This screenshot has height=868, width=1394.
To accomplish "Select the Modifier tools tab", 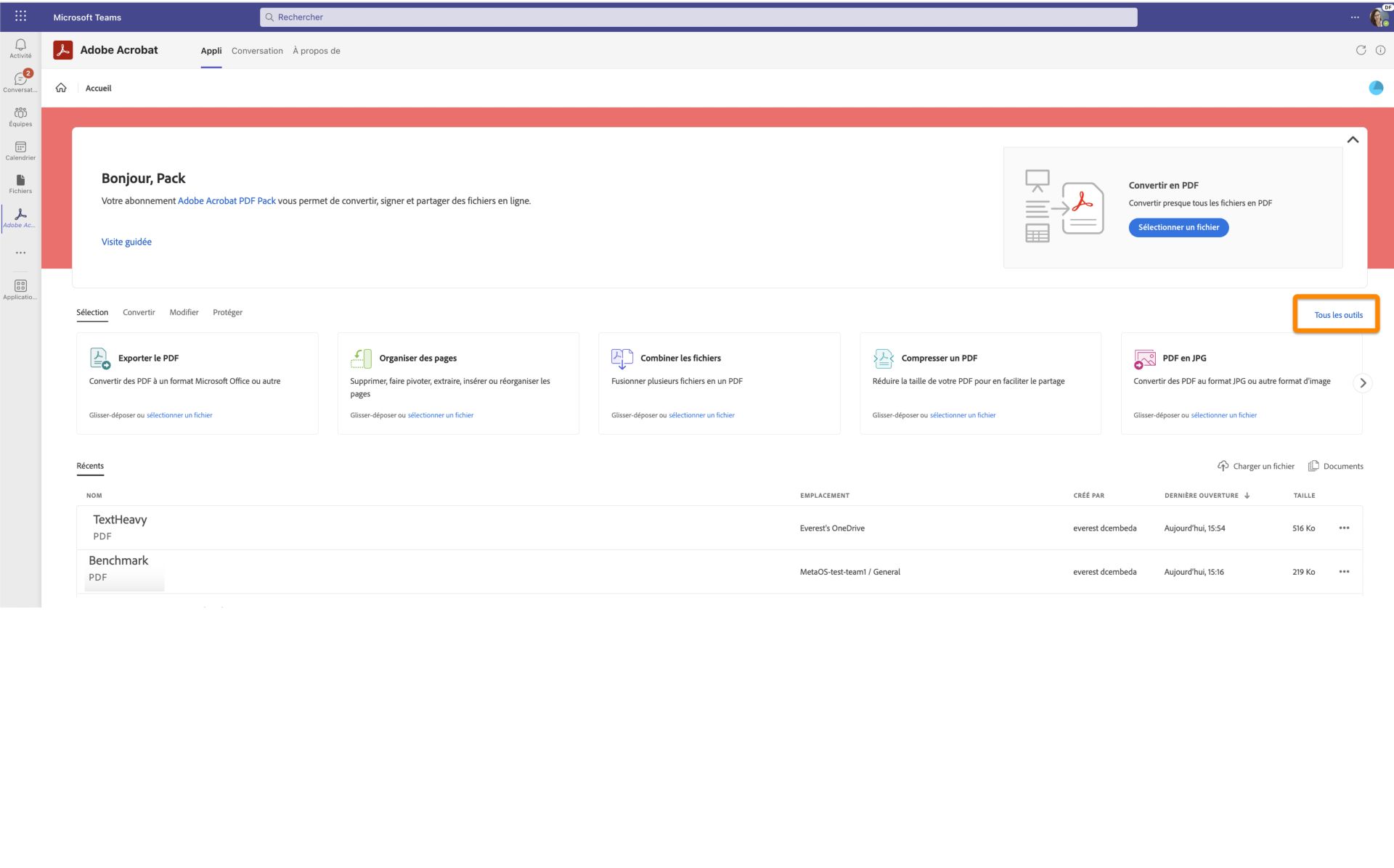I will [x=184, y=312].
